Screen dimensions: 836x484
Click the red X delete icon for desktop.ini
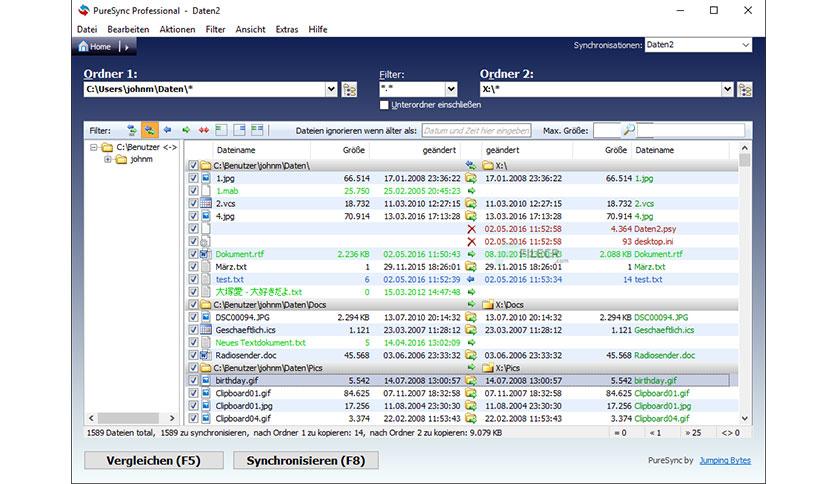(471, 241)
